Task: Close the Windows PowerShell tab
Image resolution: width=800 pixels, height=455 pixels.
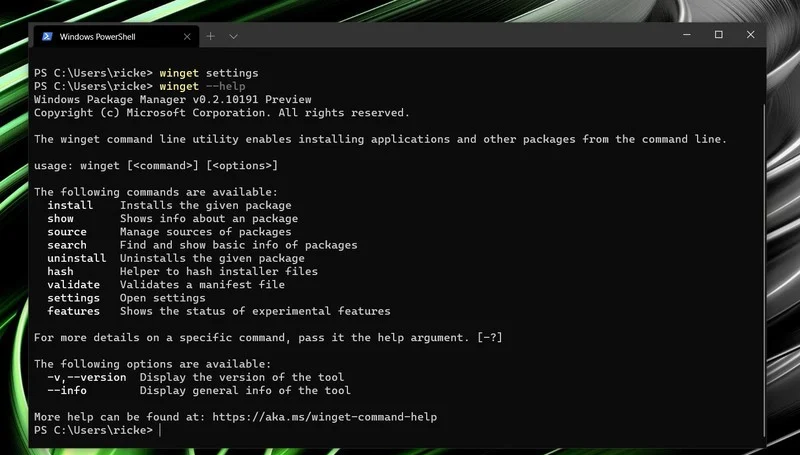Action: (185, 36)
